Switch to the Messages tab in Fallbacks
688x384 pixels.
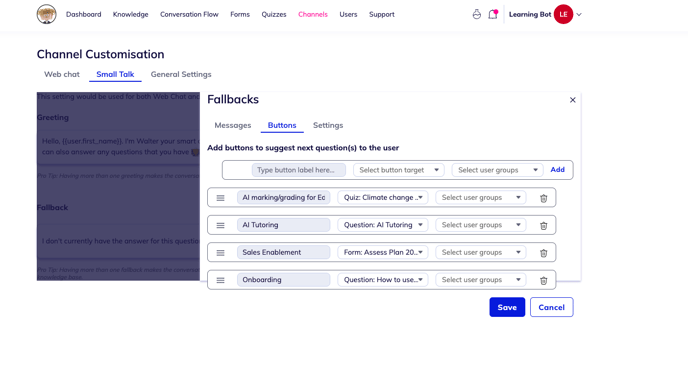[x=233, y=125]
